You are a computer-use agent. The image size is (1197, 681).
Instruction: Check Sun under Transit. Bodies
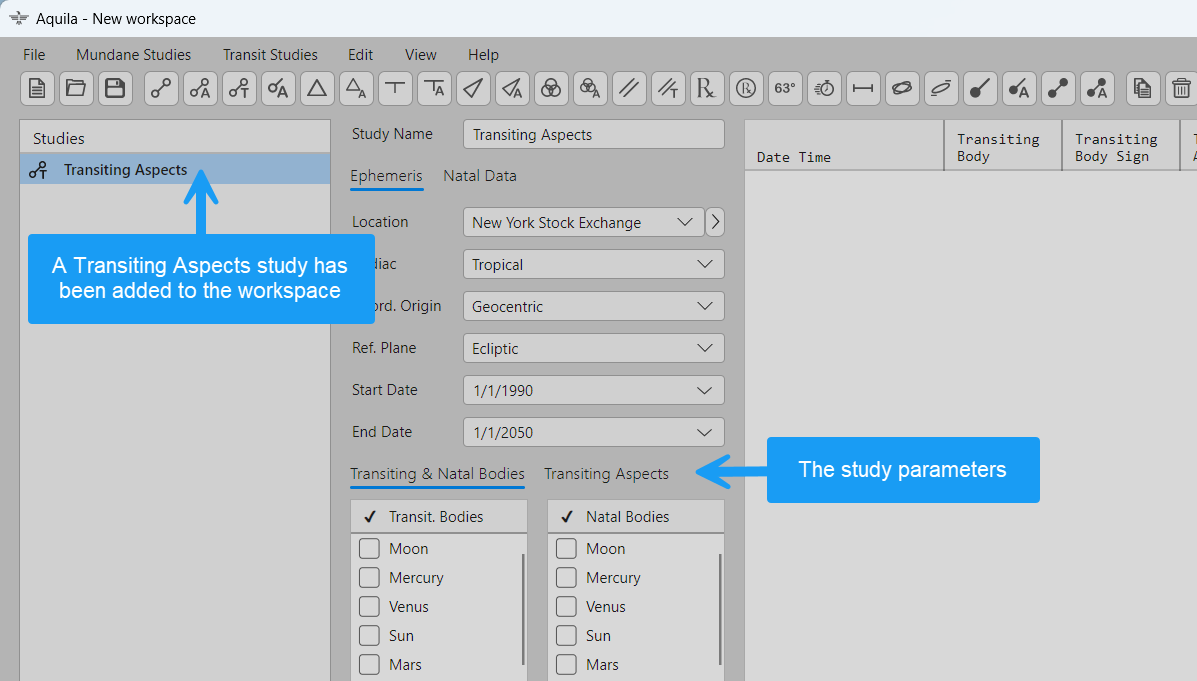(x=369, y=636)
